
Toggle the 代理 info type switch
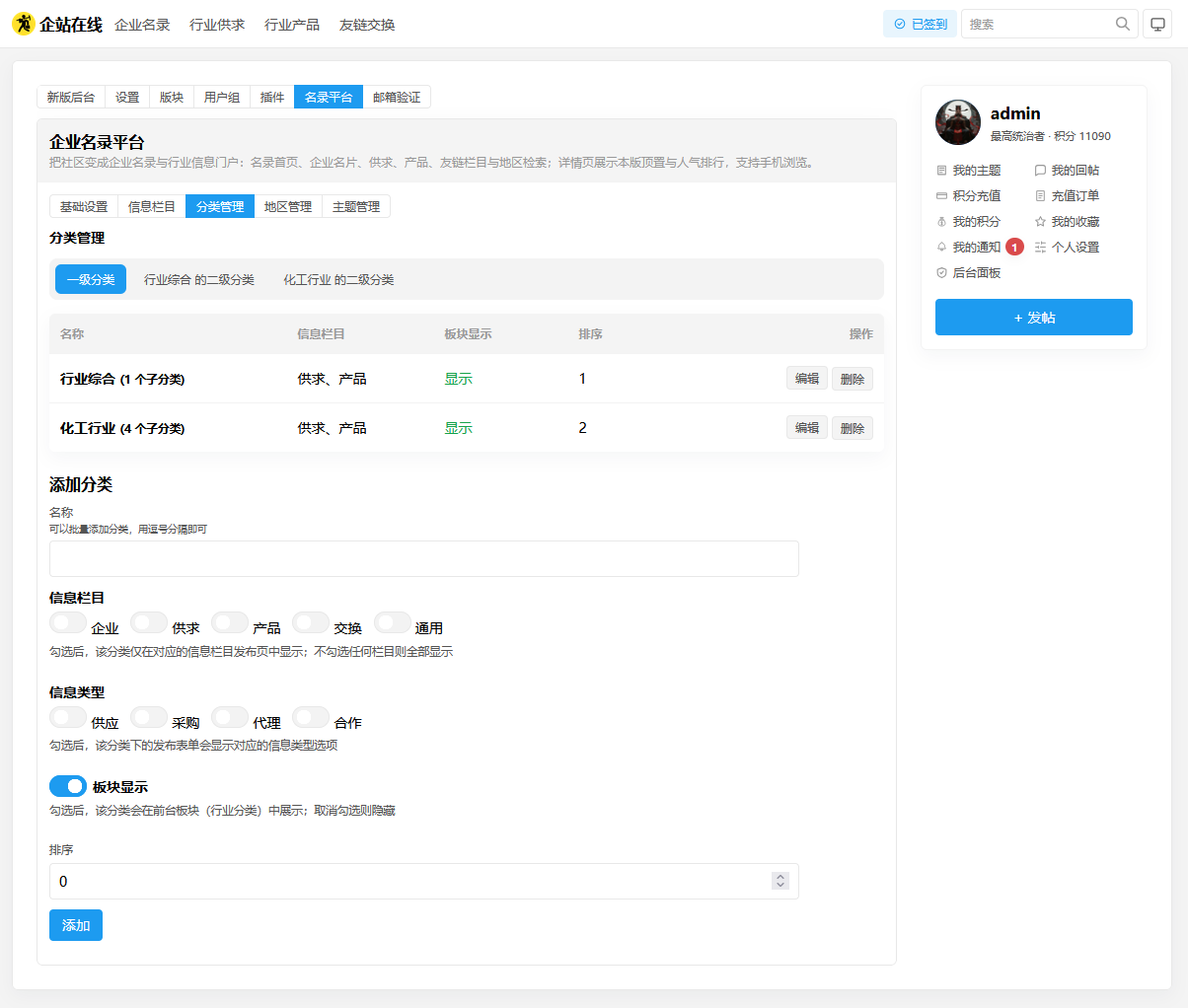tap(230, 717)
